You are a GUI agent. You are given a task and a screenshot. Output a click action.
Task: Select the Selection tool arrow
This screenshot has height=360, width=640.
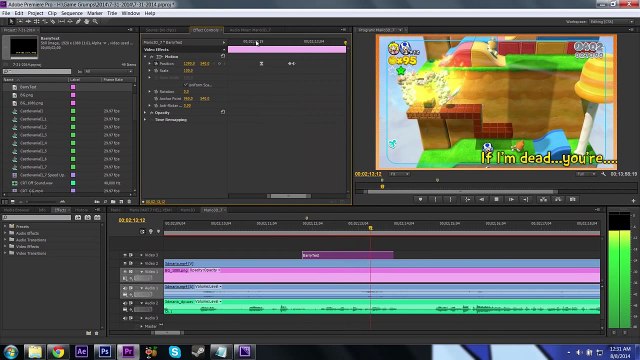11,22
